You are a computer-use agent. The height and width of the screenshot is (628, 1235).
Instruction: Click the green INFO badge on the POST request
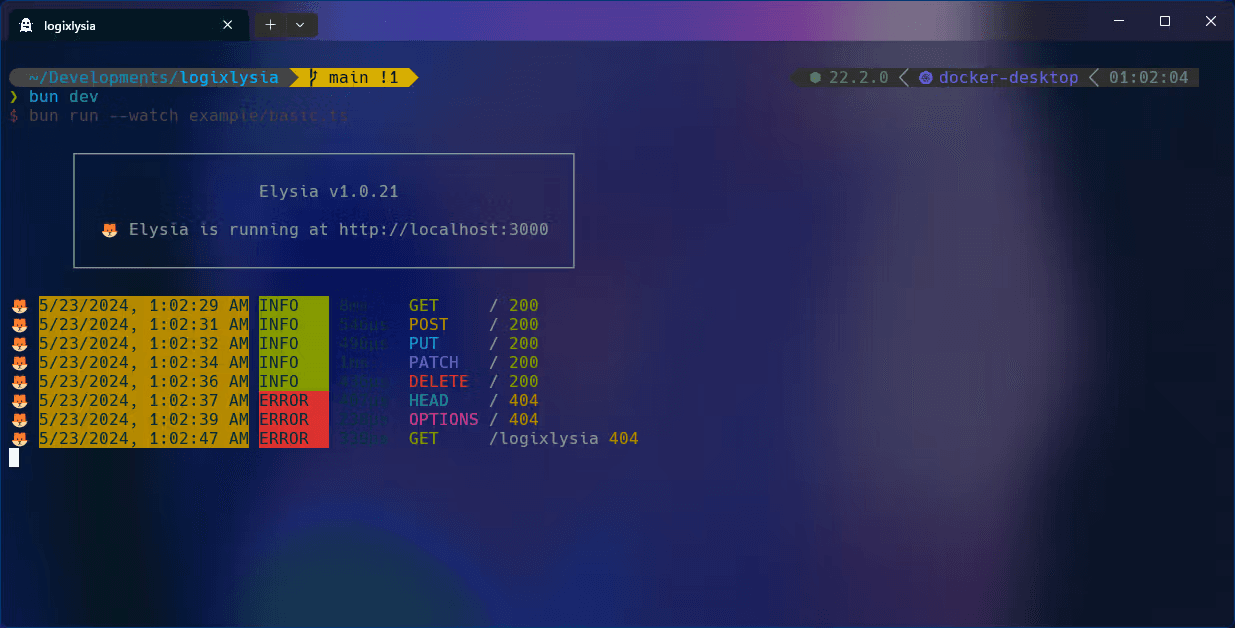coord(293,325)
